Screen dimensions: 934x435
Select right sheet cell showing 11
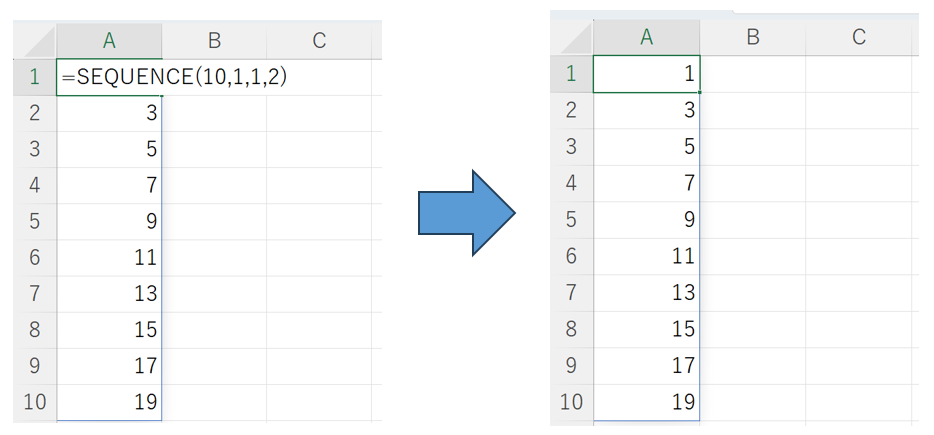click(646, 256)
